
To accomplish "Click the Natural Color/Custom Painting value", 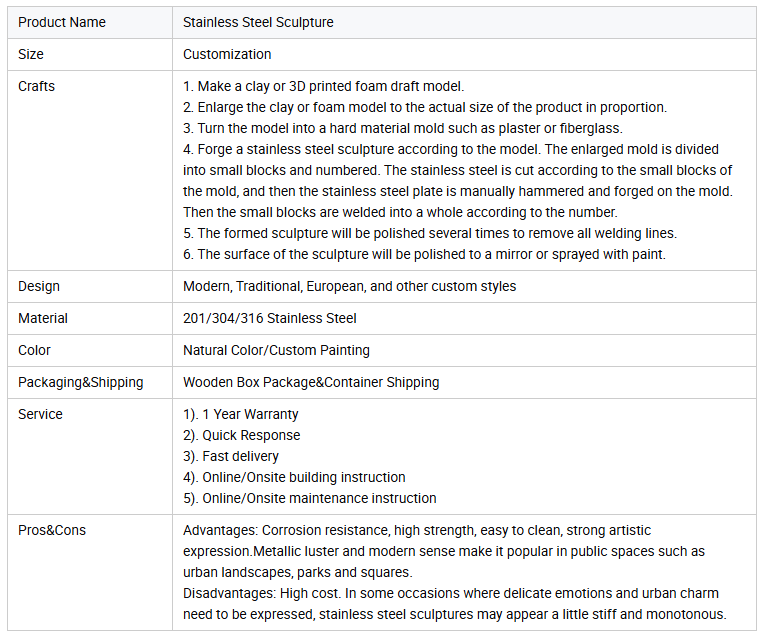I will click(276, 350).
